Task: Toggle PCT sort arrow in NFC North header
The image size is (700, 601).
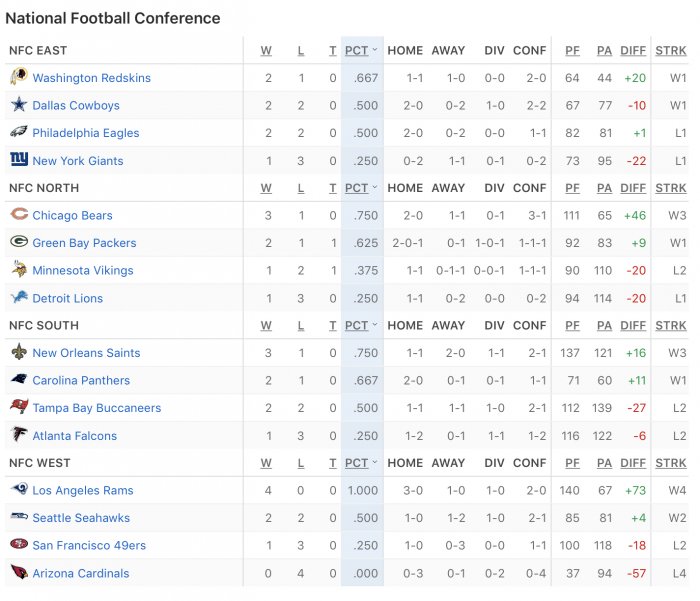Action: [375, 187]
